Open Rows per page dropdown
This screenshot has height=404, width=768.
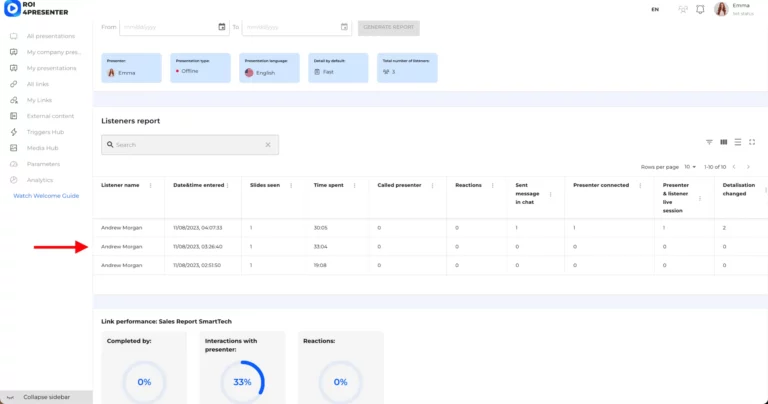tap(690, 167)
